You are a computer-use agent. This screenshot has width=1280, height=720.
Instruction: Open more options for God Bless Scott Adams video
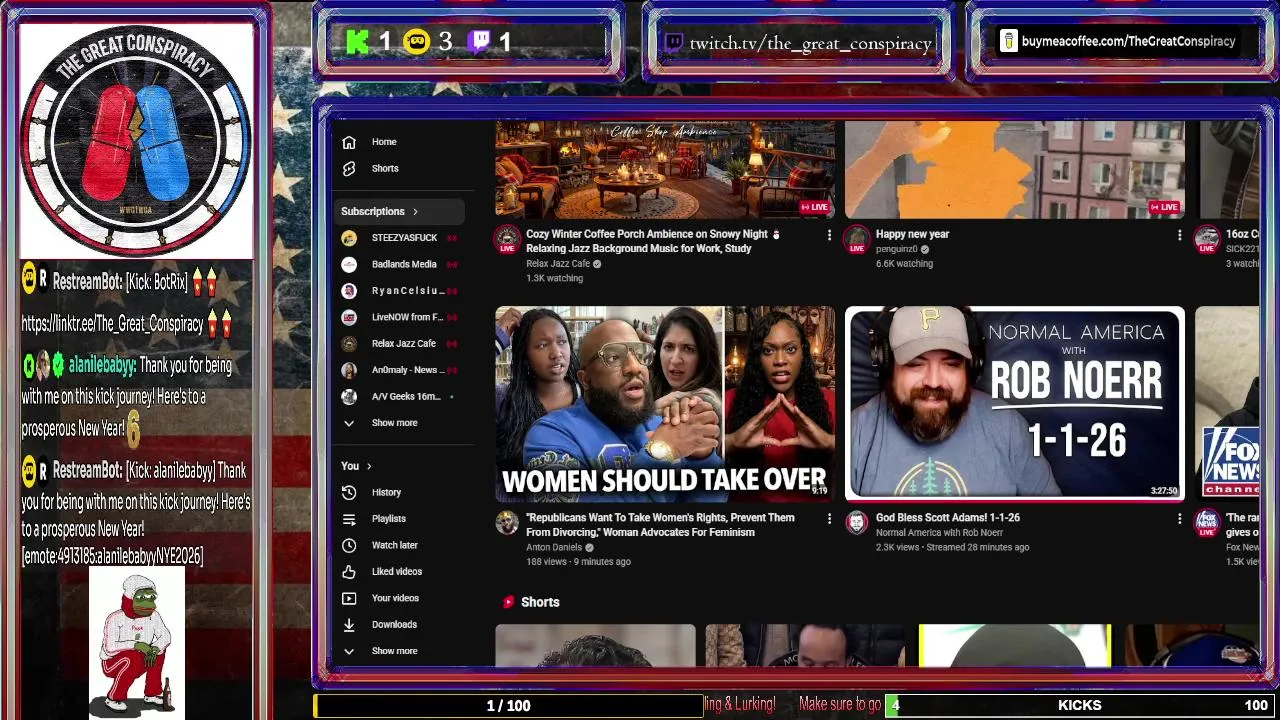click(1178, 518)
